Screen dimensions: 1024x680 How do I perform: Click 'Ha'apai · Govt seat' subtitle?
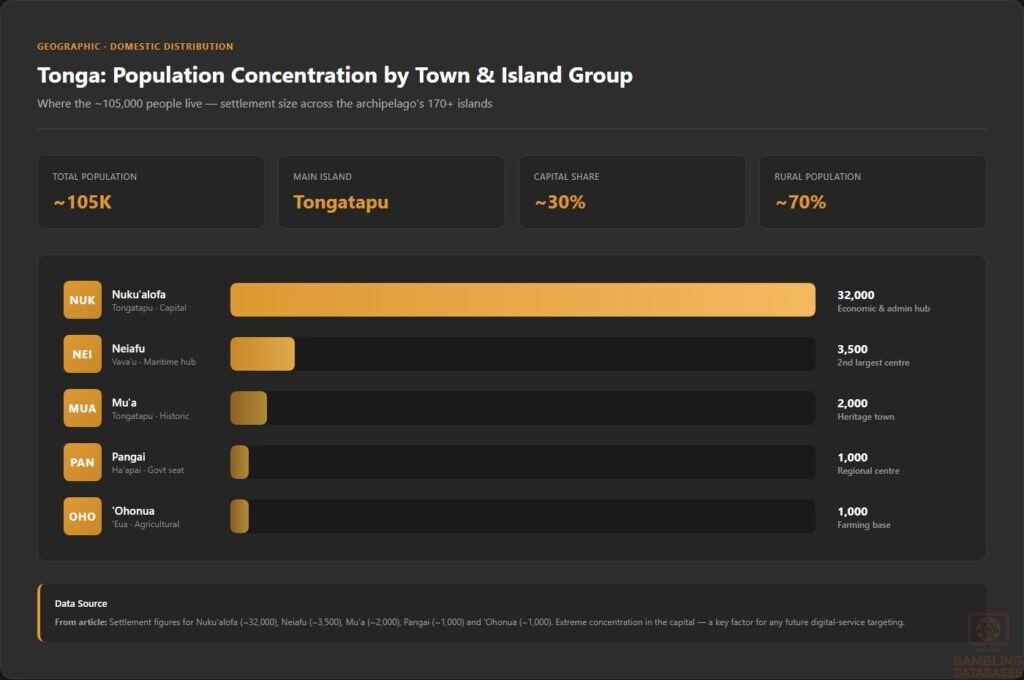coord(148,470)
